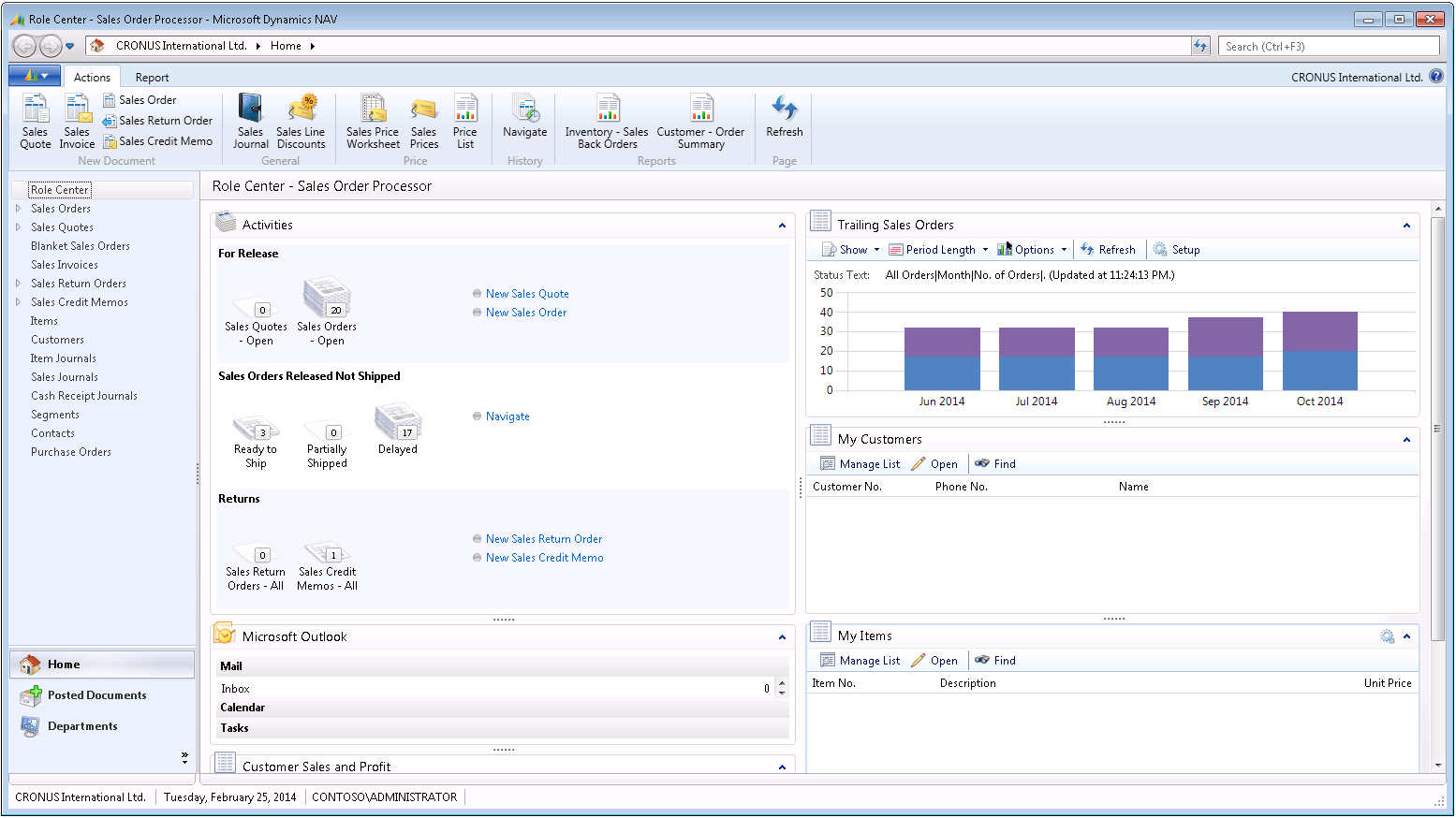Go back with the navigation arrow

(x=24, y=46)
